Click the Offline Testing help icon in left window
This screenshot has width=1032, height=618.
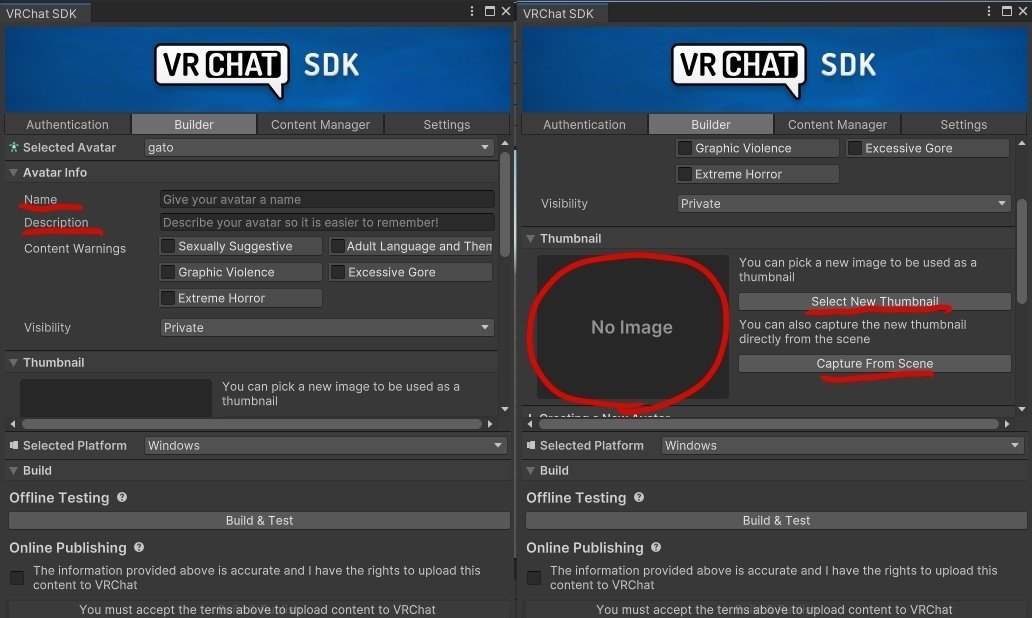122,498
